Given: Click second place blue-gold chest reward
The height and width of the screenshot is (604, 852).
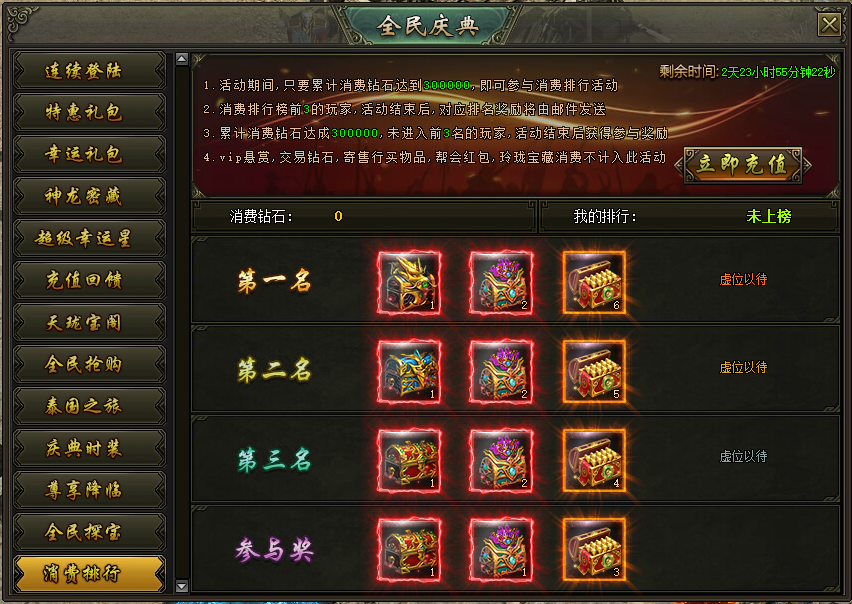Looking at the screenshot, I should (x=409, y=372).
